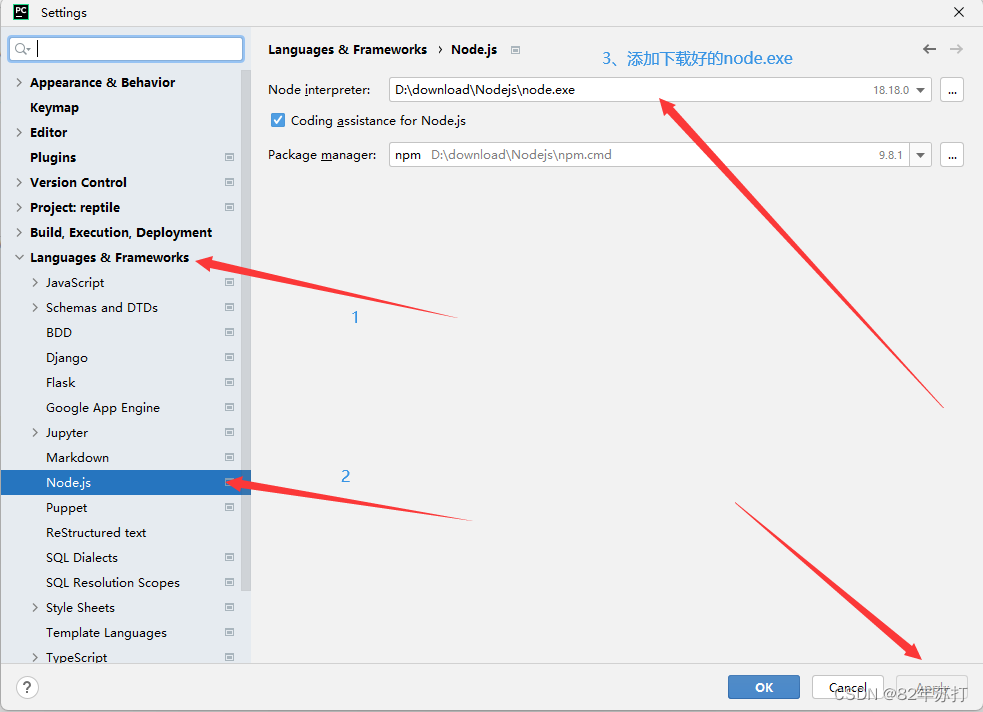This screenshot has height=712, width=983.
Task: Click the project icon beside Puppet
Action: point(229,508)
